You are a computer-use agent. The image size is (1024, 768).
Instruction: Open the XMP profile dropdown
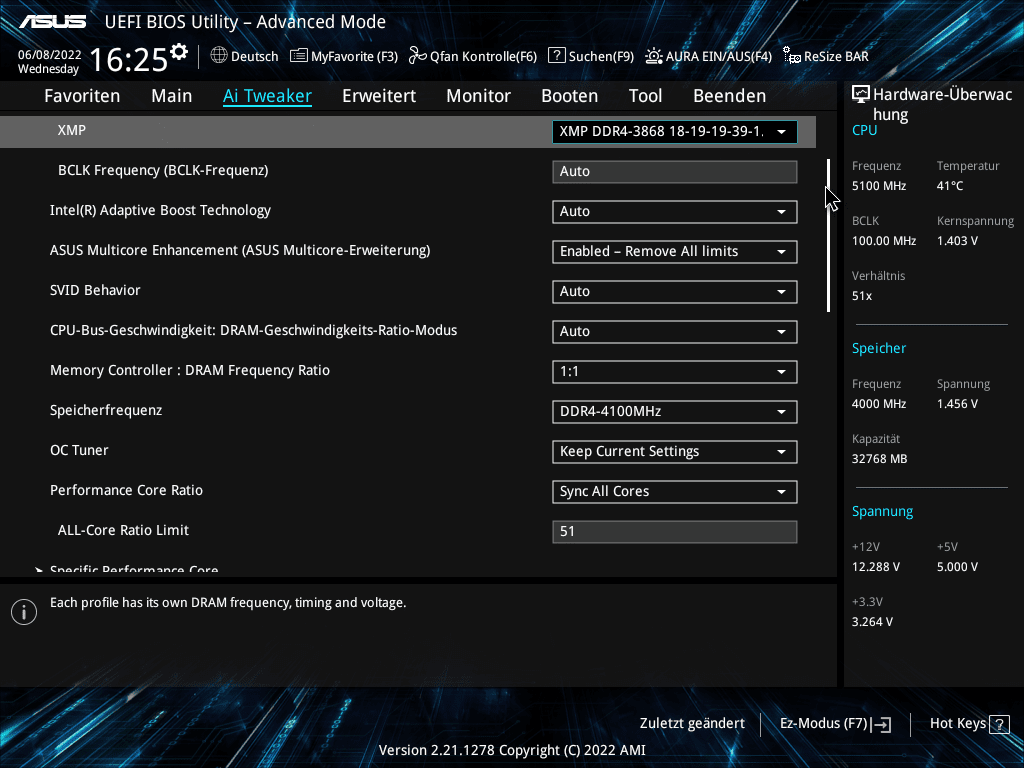tap(675, 131)
